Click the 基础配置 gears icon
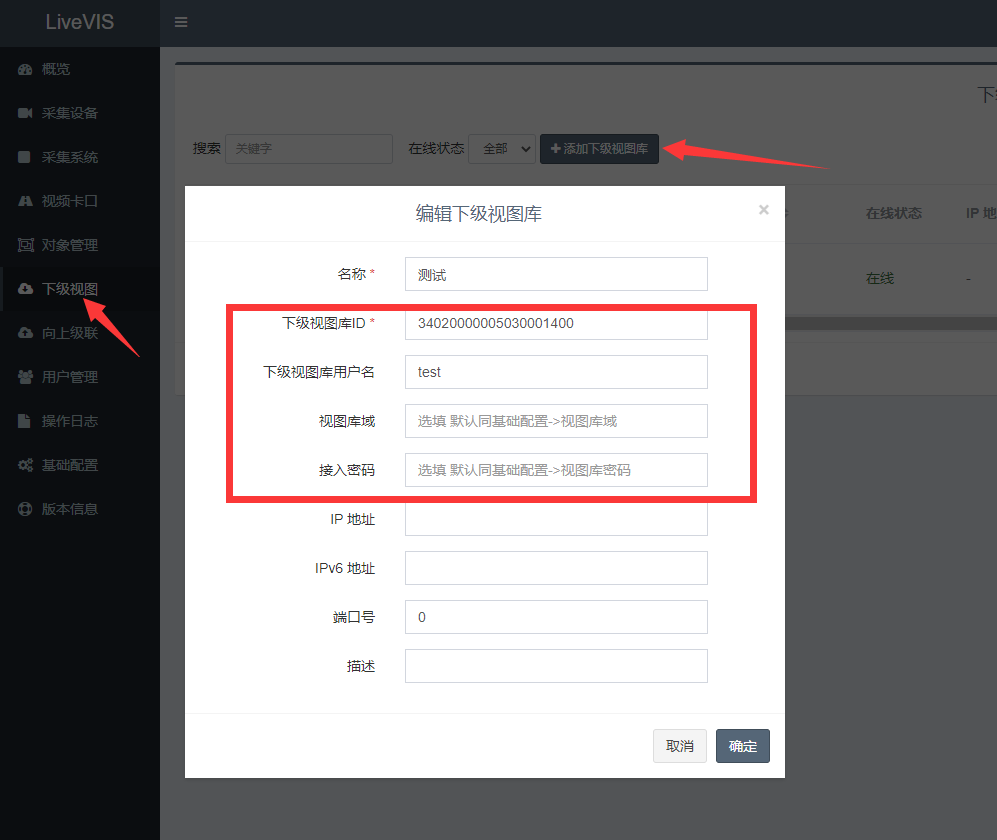 (x=25, y=465)
